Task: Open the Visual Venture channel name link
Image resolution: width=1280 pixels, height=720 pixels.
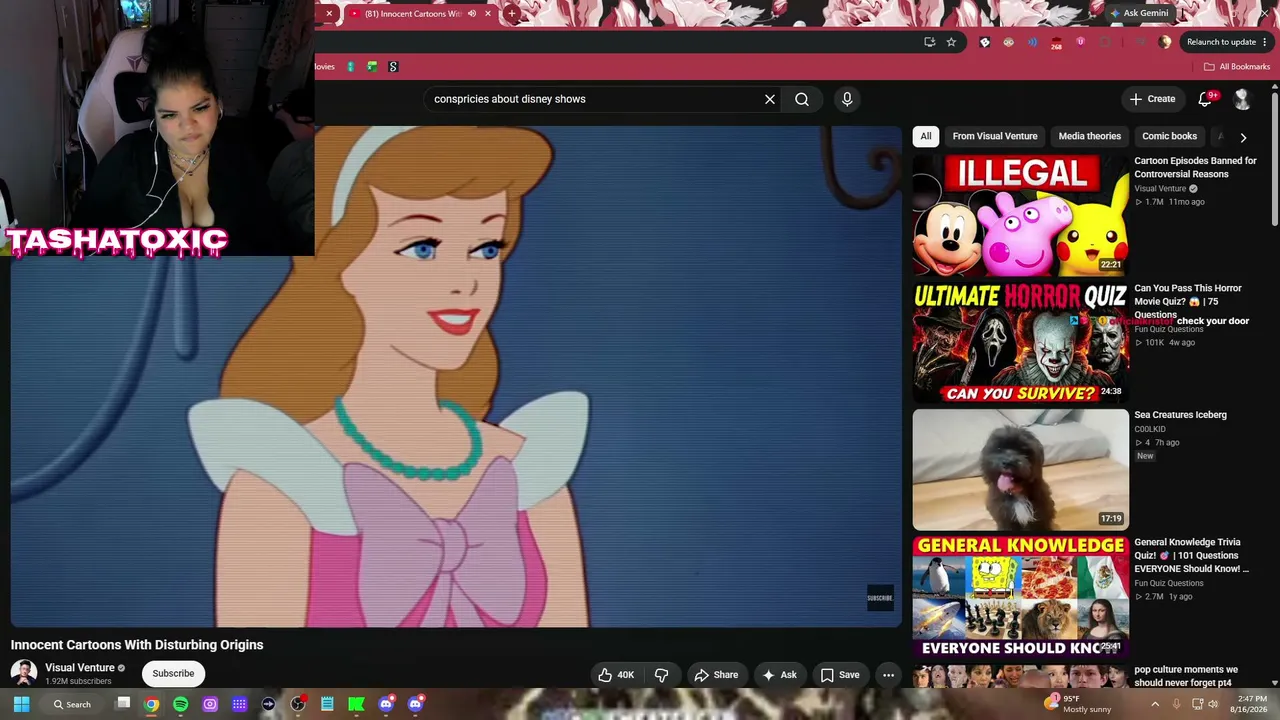Action: (80, 668)
